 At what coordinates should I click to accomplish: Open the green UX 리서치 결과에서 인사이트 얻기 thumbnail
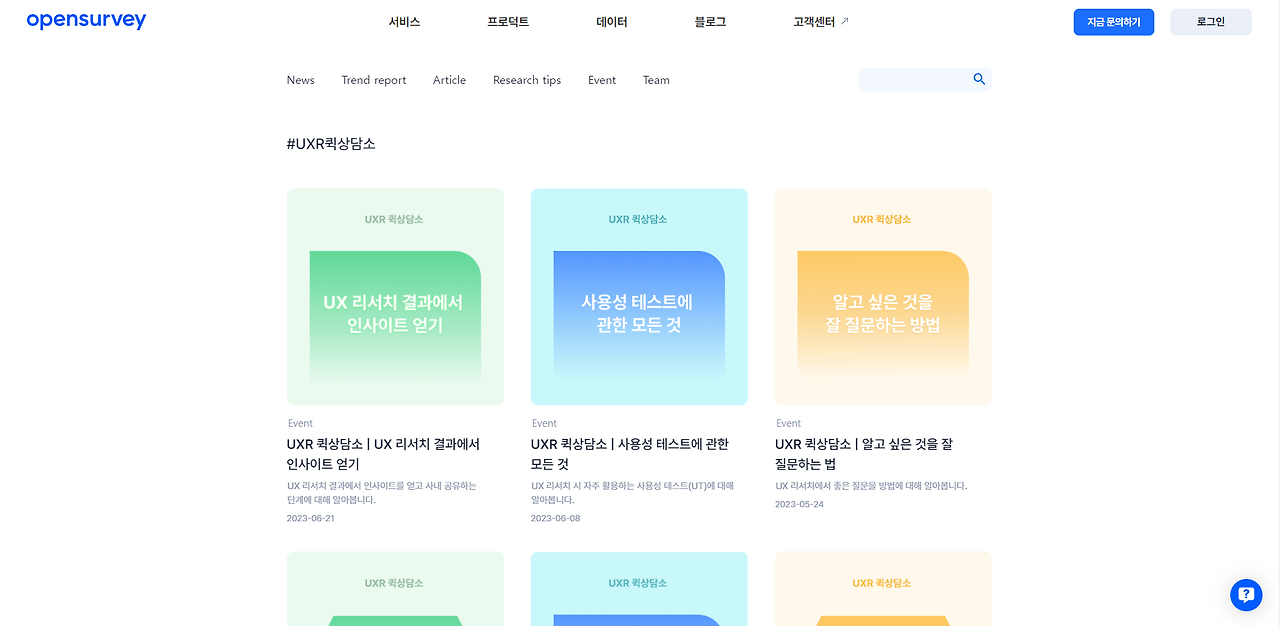click(395, 297)
